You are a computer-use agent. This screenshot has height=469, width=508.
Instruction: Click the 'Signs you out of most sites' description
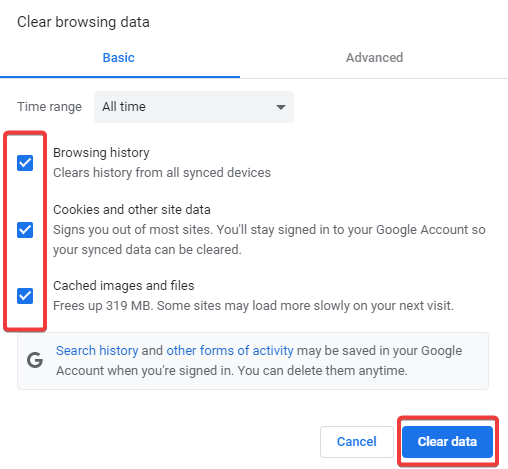tap(269, 240)
